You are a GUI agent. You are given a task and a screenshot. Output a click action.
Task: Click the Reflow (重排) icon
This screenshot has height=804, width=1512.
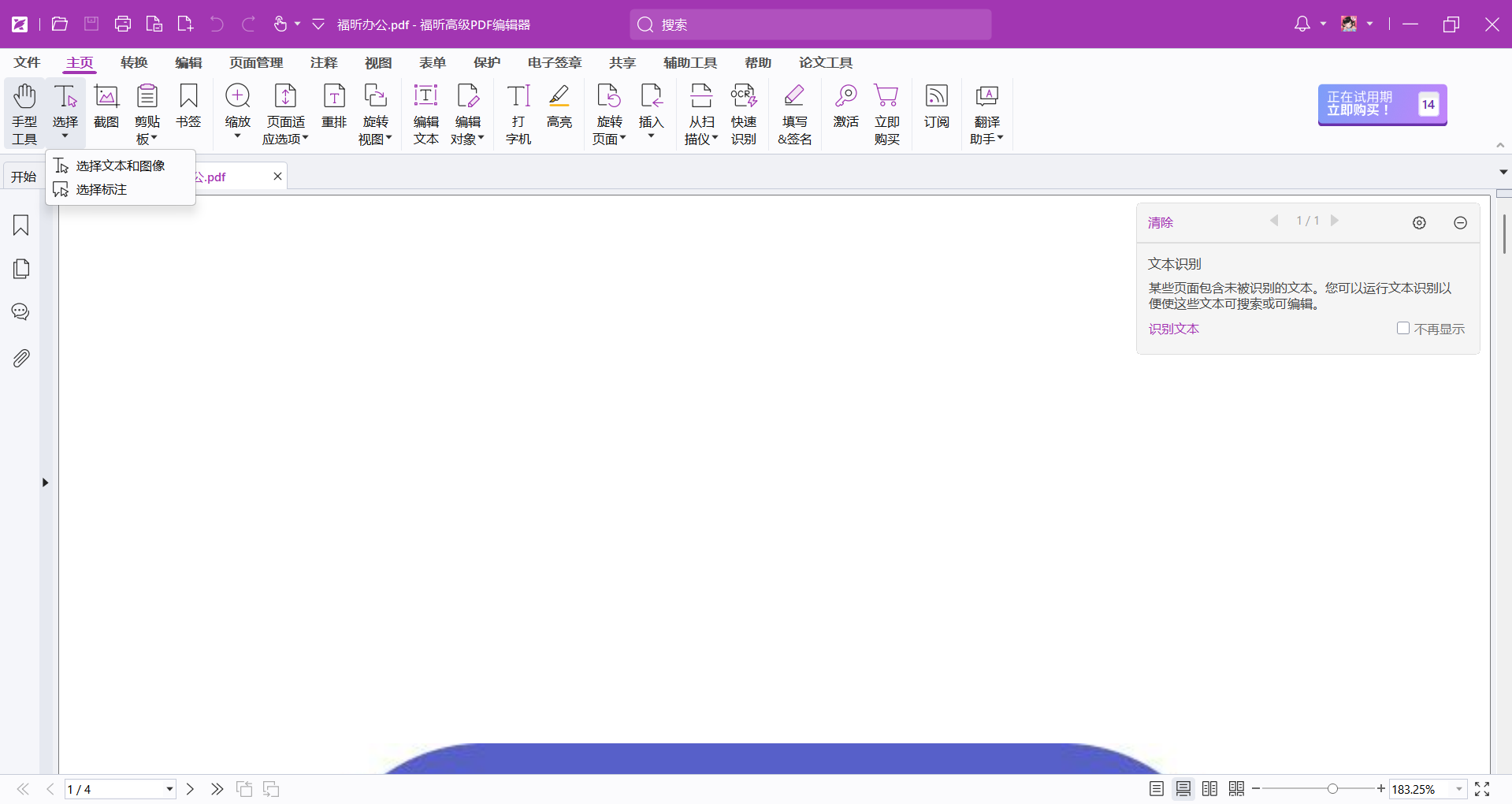click(334, 106)
